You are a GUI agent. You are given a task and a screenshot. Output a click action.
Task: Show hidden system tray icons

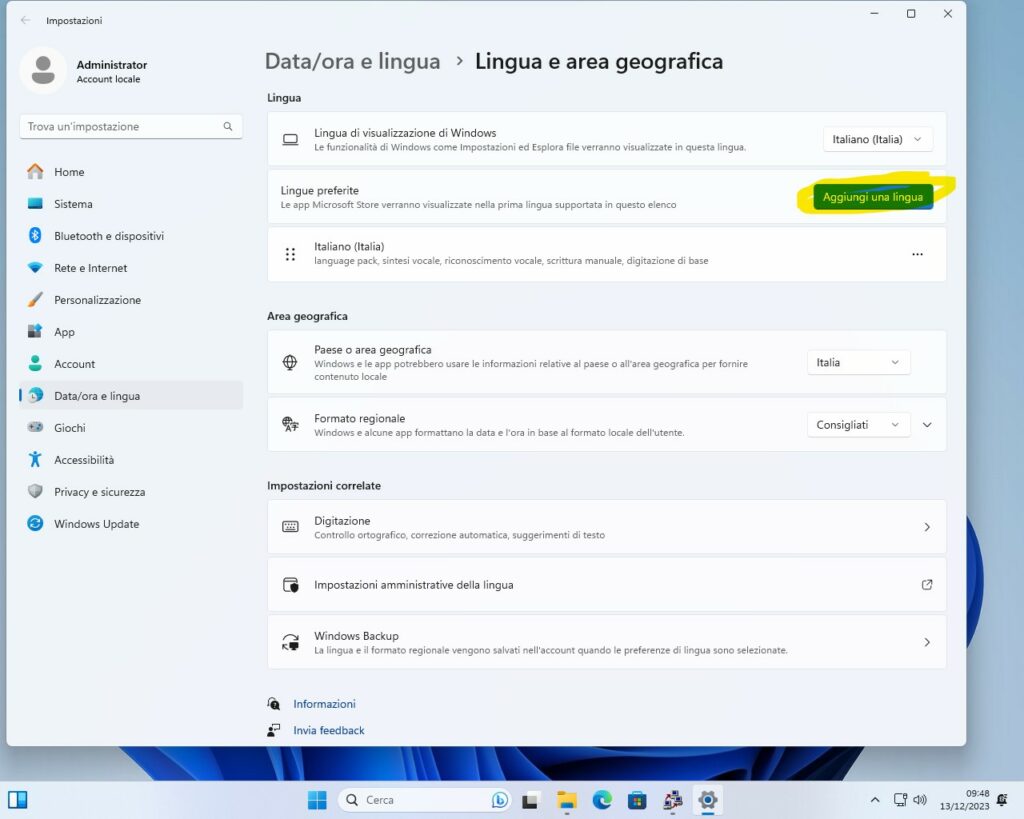tap(875, 800)
